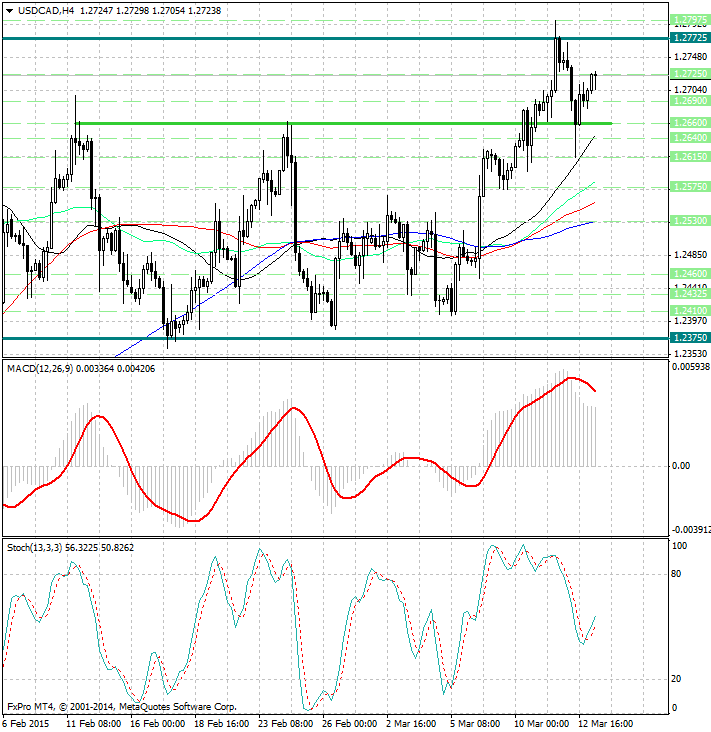Click the 1.25750 price level label
The height and width of the screenshot is (732, 711).
pos(690,186)
